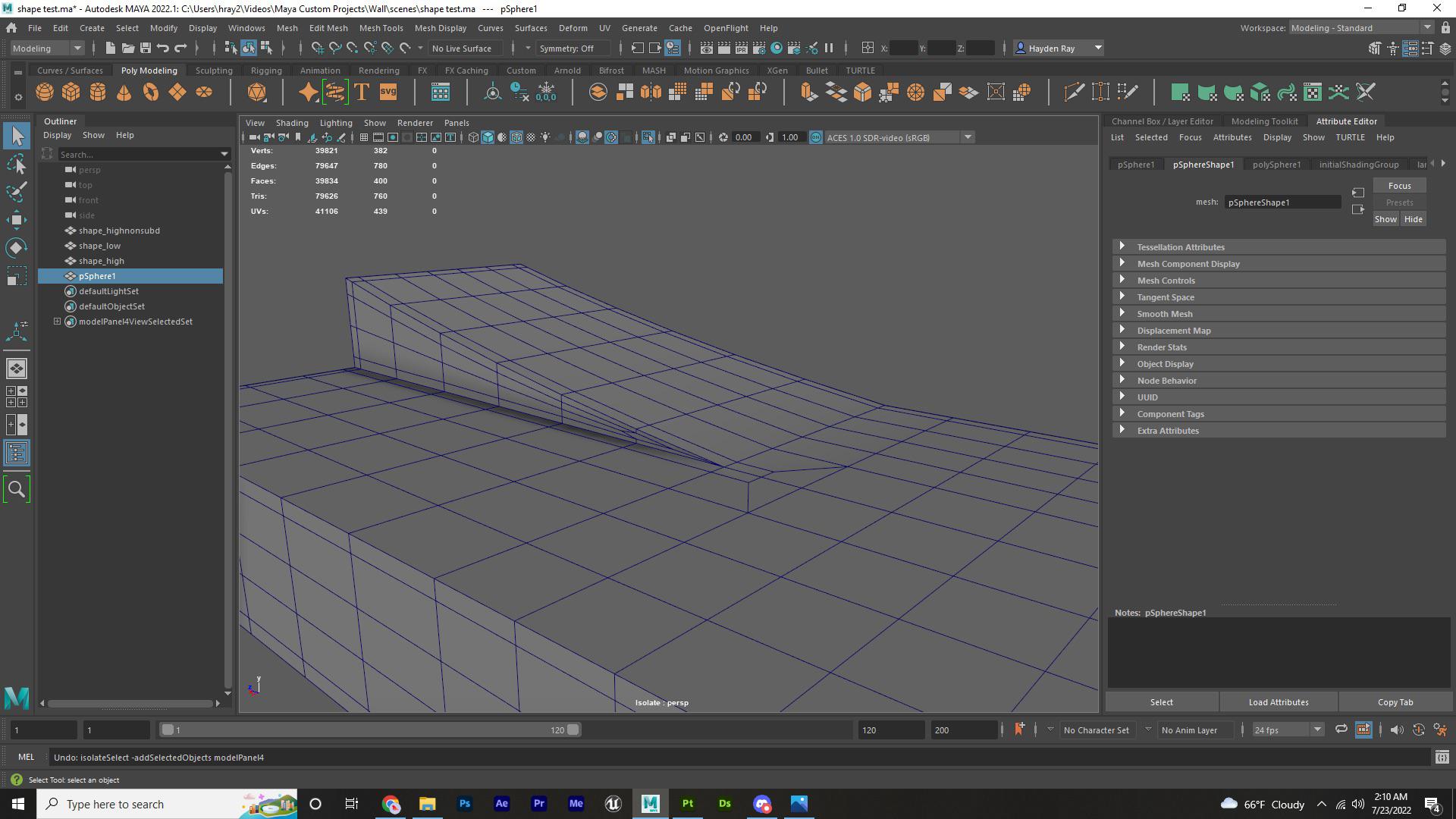Screen dimensions: 1456x819
Task: Create a polygon sphere from the shelf
Action: pos(44,91)
